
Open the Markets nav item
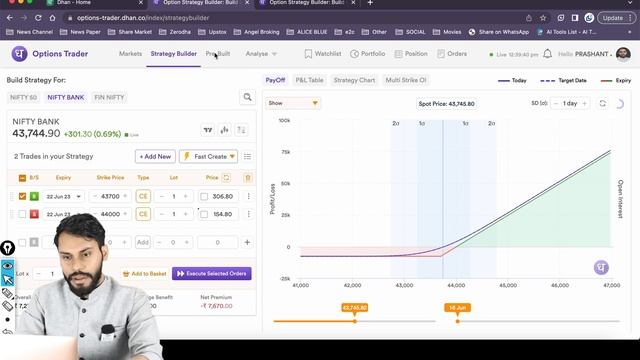[131, 54]
